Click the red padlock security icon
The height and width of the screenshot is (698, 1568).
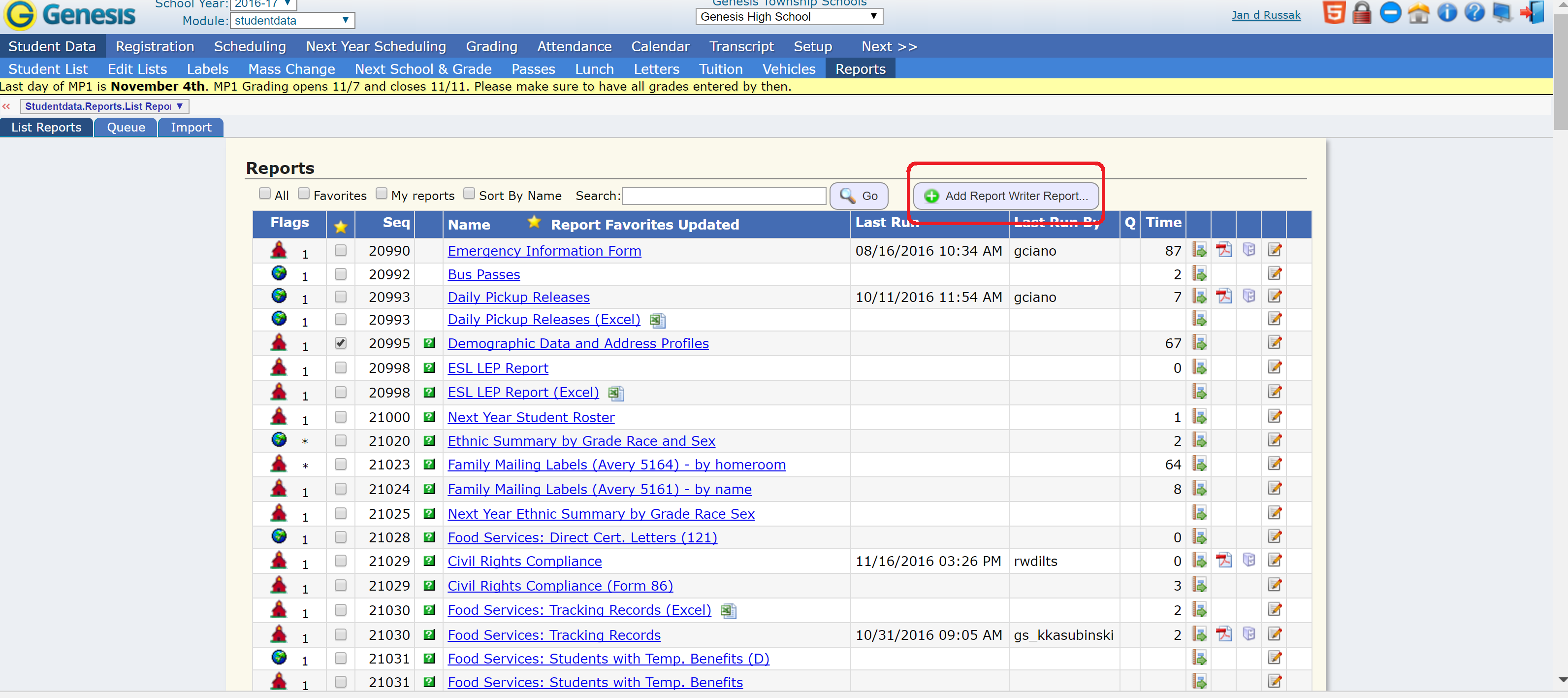pos(1362,12)
